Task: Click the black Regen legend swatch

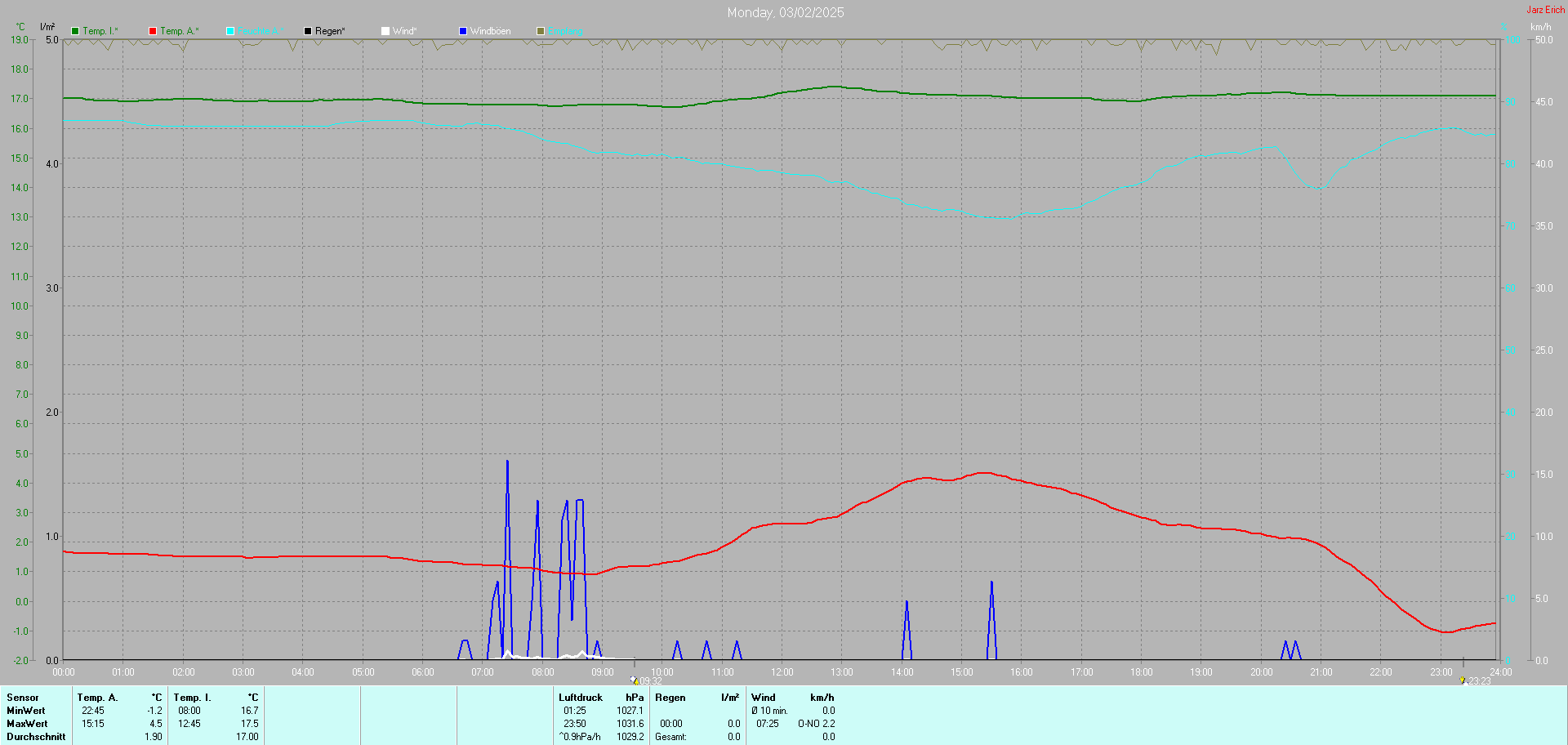Action: click(x=308, y=31)
